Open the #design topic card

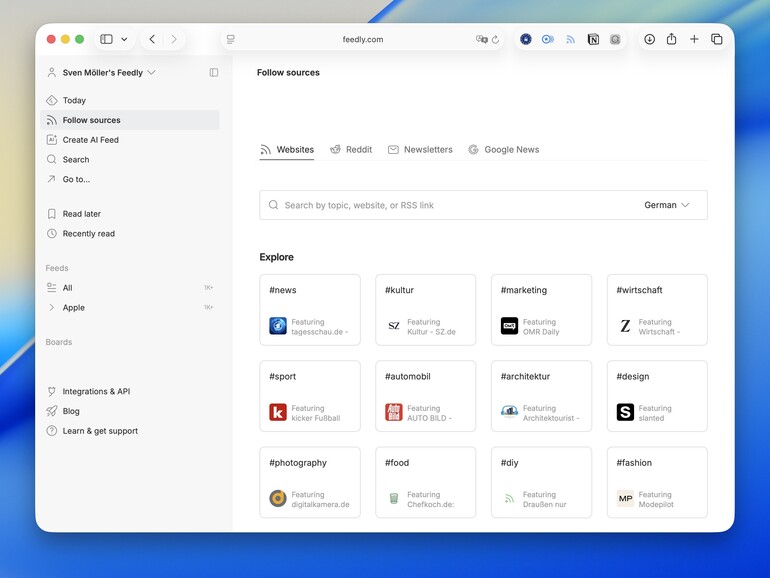pyautogui.click(x=658, y=396)
